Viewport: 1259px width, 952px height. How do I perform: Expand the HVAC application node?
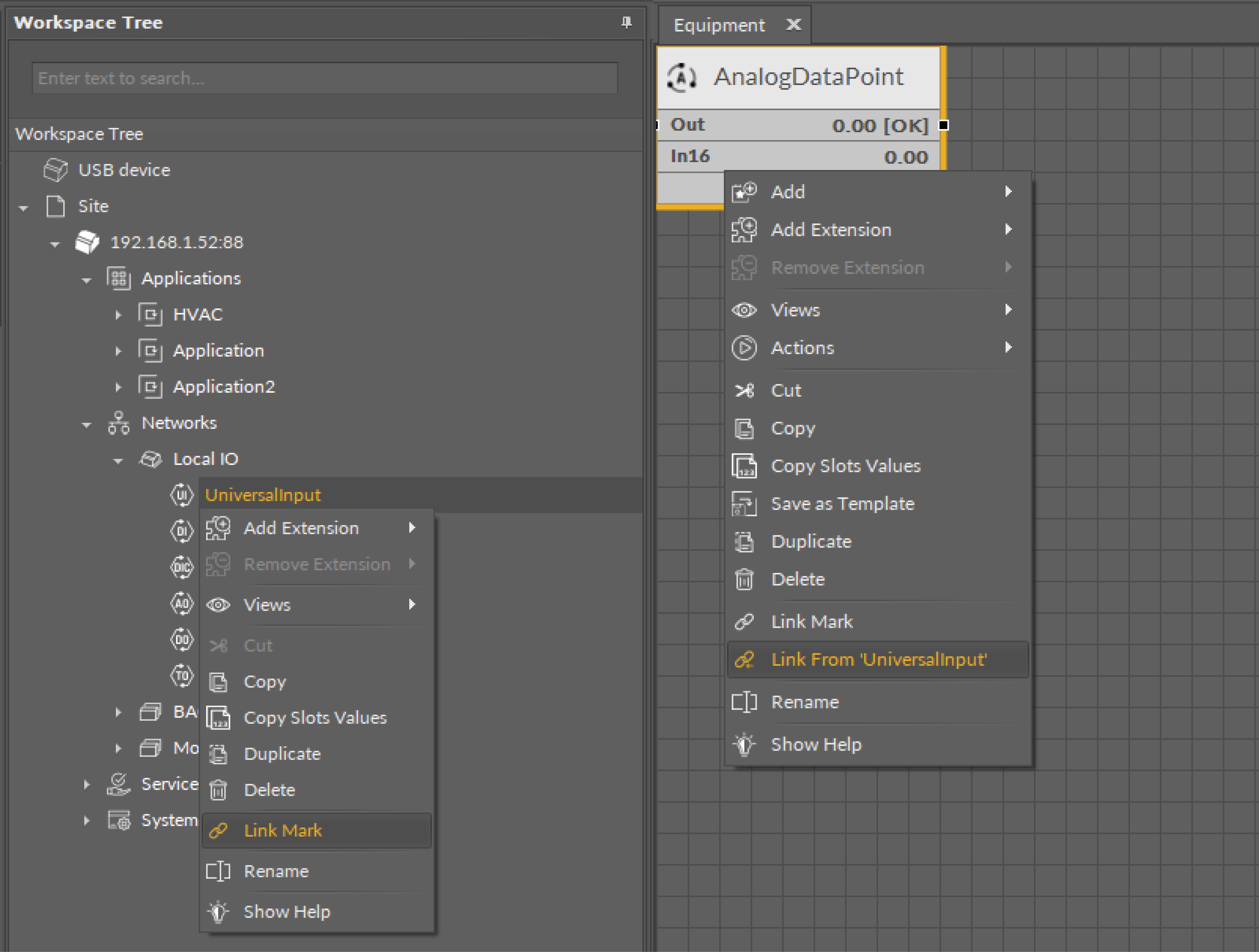[x=118, y=315]
